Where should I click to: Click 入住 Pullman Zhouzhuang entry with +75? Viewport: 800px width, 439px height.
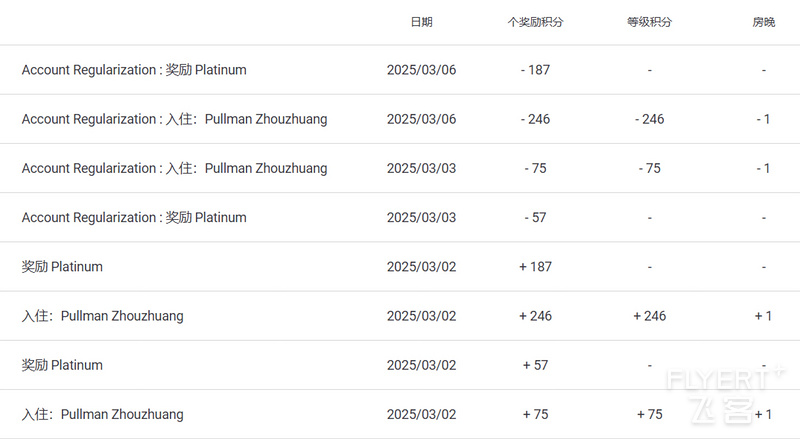tap(103, 414)
